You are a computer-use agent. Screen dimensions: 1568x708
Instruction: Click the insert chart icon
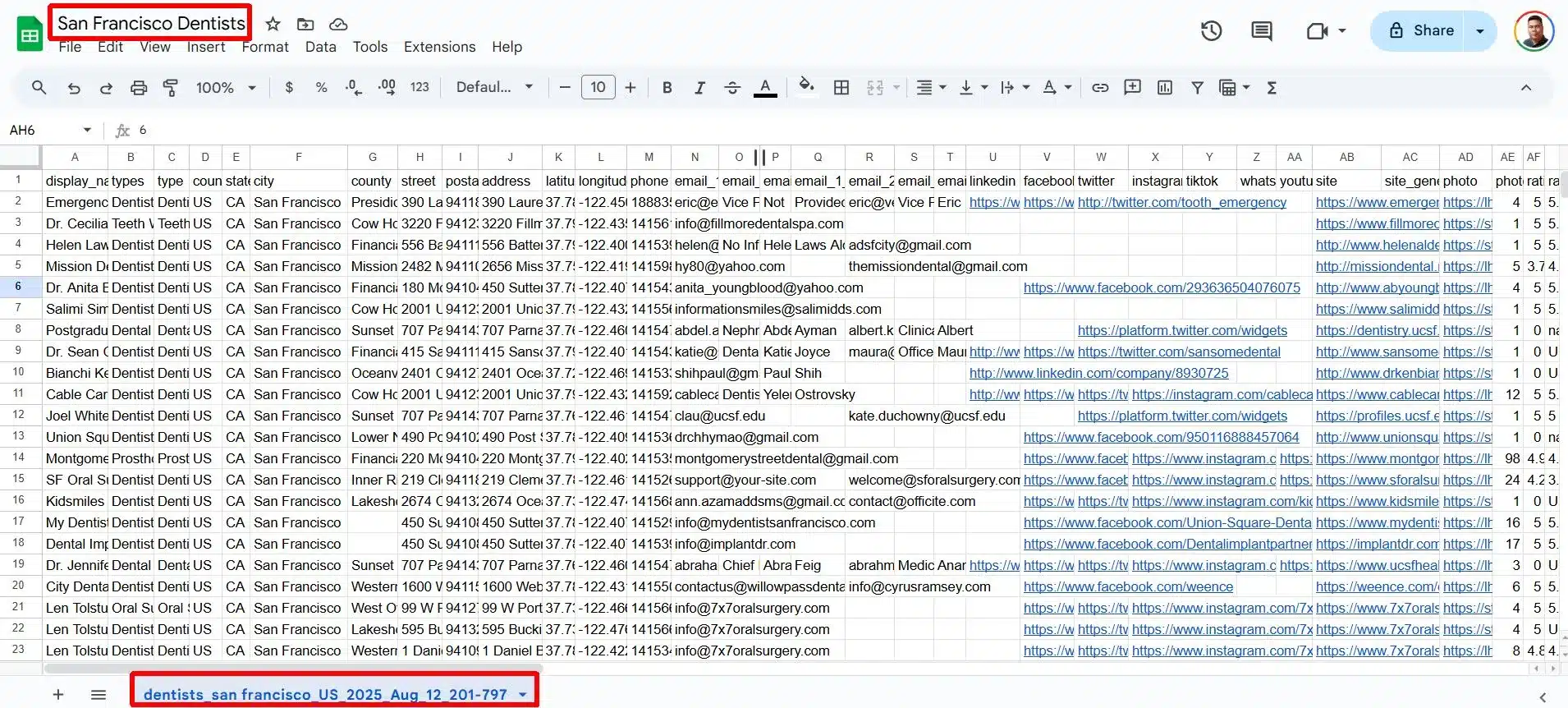pos(1165,88)
